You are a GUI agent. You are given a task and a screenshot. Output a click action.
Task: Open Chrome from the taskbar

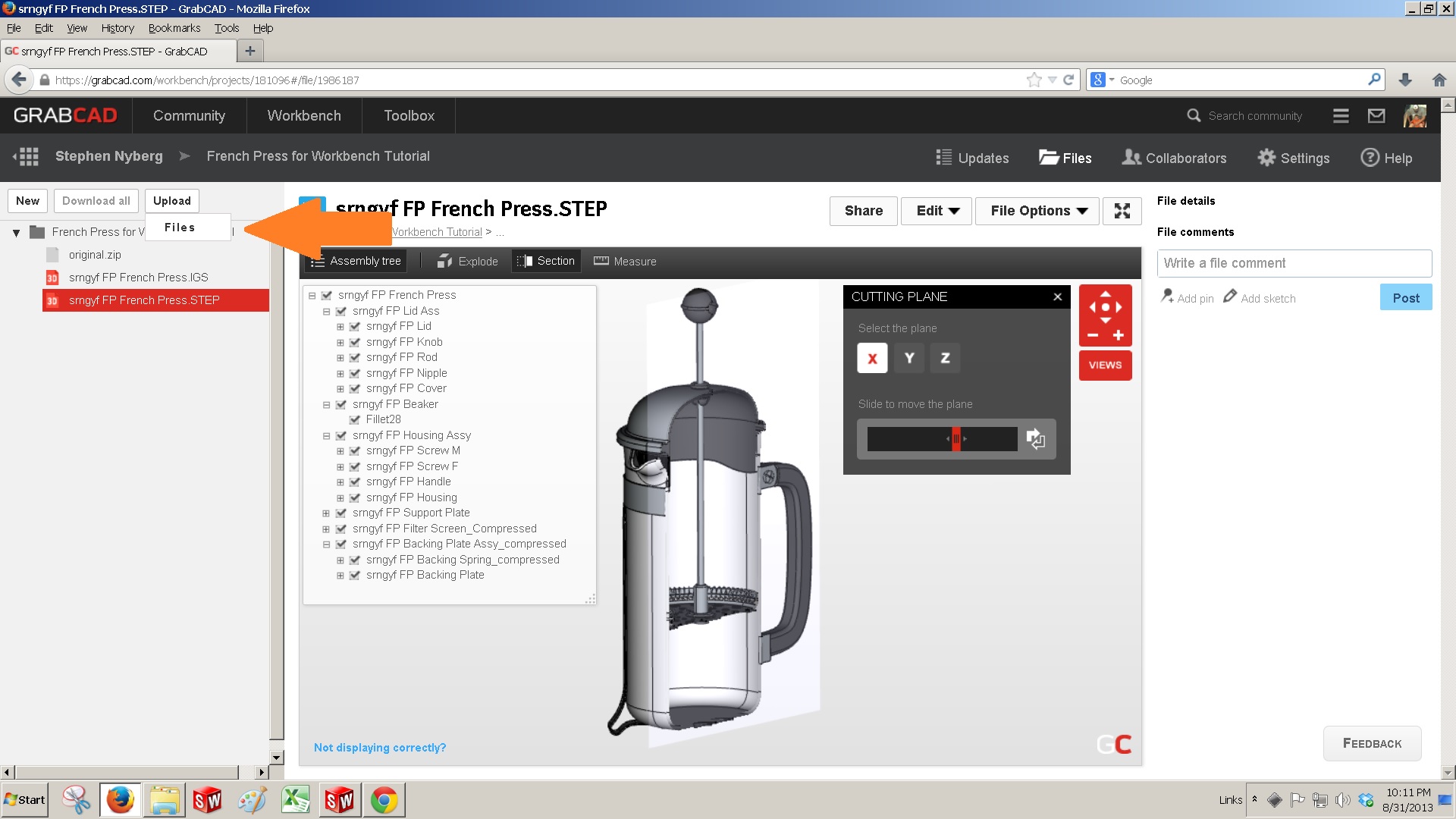click(384, 800)
